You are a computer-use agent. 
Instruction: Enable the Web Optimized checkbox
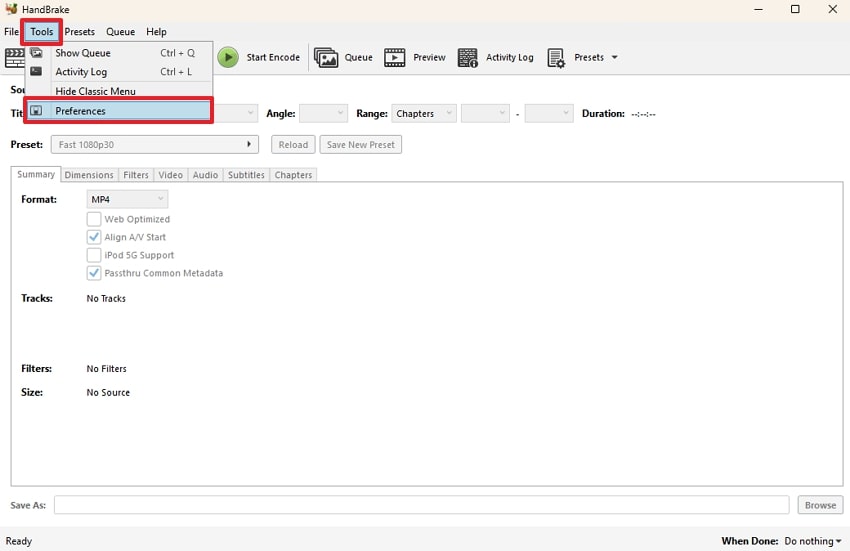coord(94,219)
